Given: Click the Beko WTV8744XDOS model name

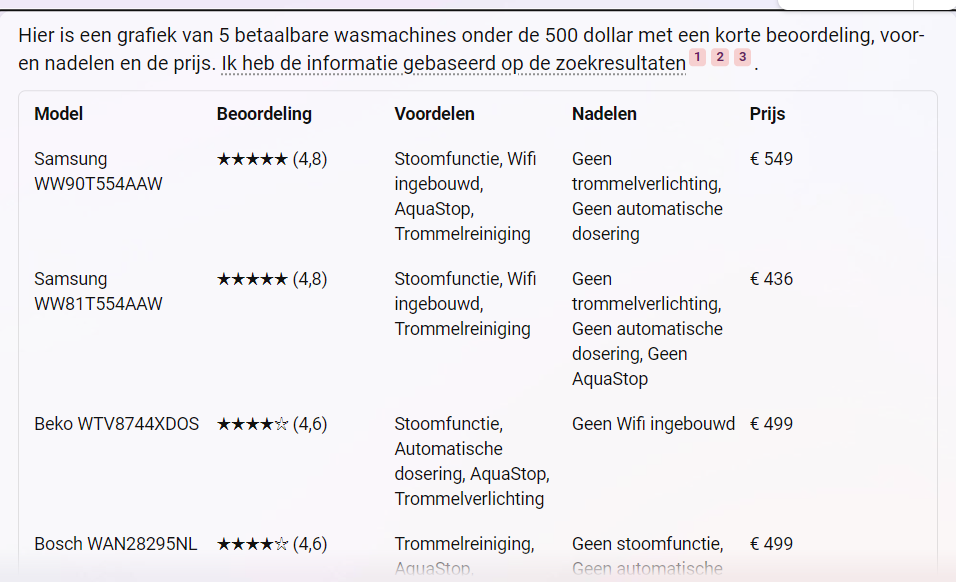Looking at the screenshot, I should tap(116, 424).
